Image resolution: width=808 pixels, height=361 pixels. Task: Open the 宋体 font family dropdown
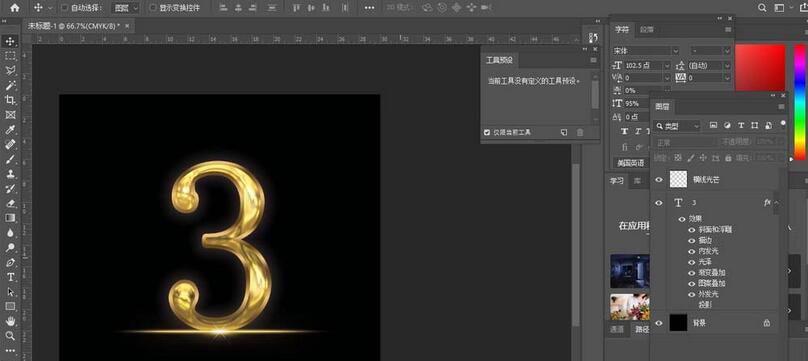675,50
